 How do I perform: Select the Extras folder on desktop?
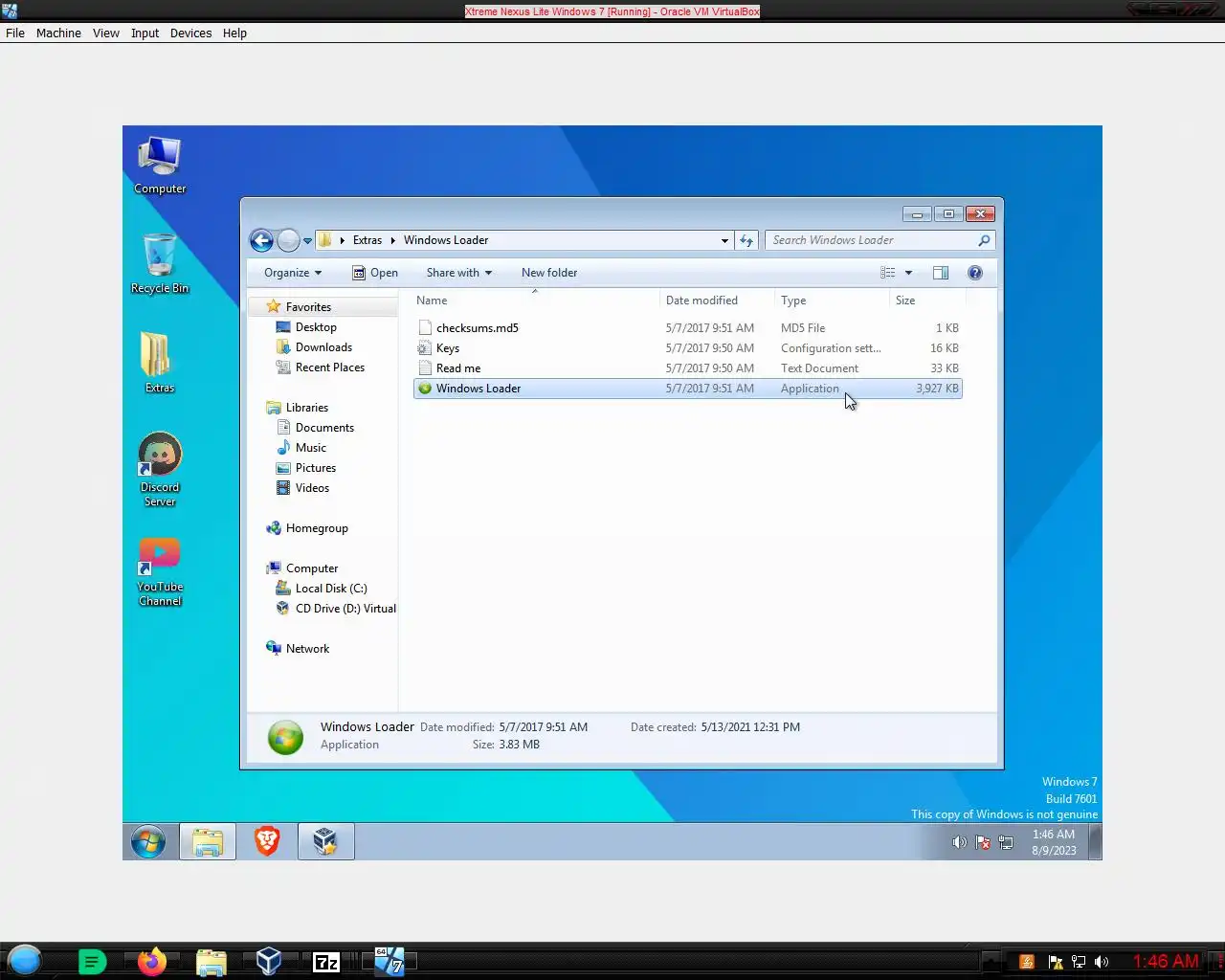(x=159, y=362)
